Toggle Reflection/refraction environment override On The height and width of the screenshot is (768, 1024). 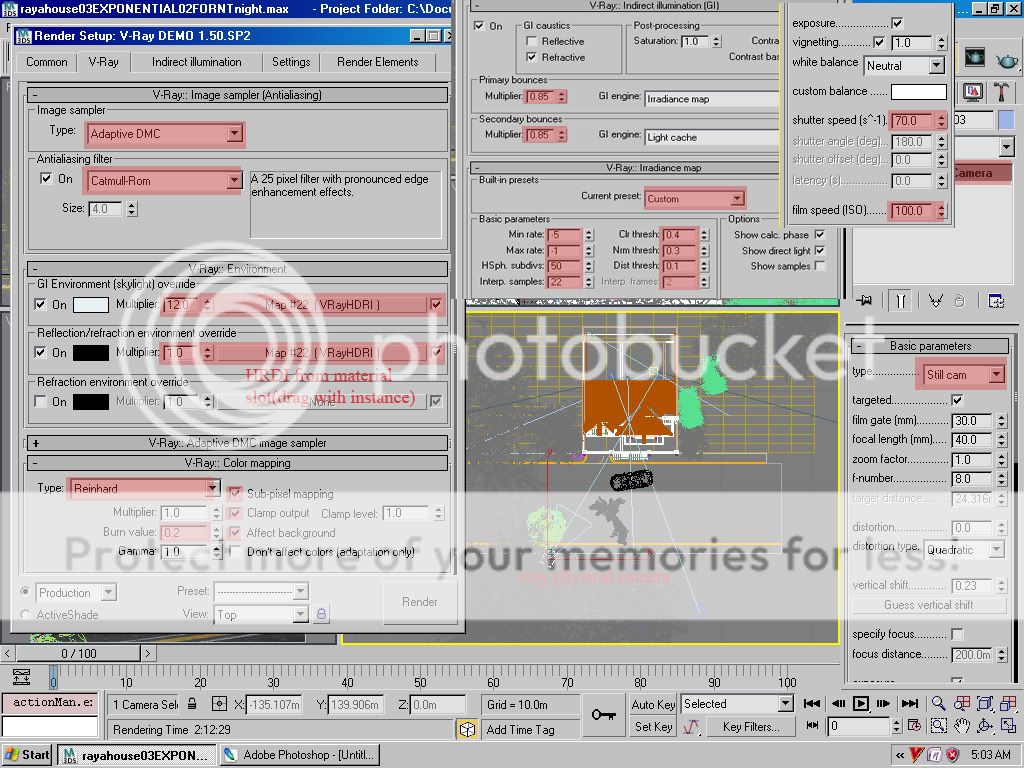40,353
